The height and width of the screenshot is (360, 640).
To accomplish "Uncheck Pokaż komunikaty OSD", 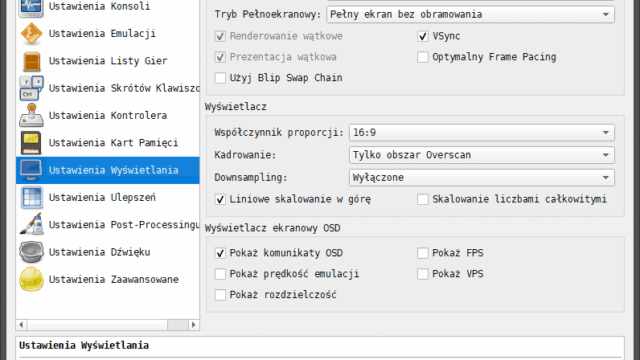I will tap(220, 253).
